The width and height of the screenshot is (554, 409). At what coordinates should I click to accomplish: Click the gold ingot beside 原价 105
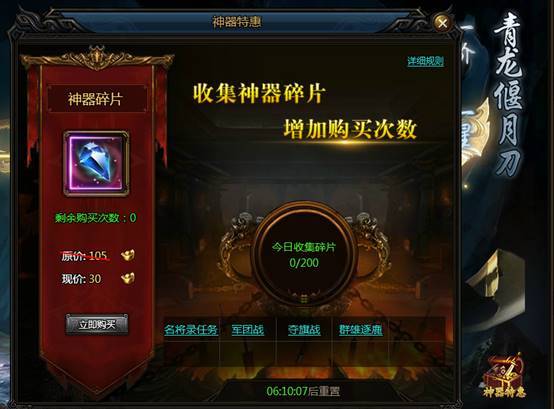[128, 255]
